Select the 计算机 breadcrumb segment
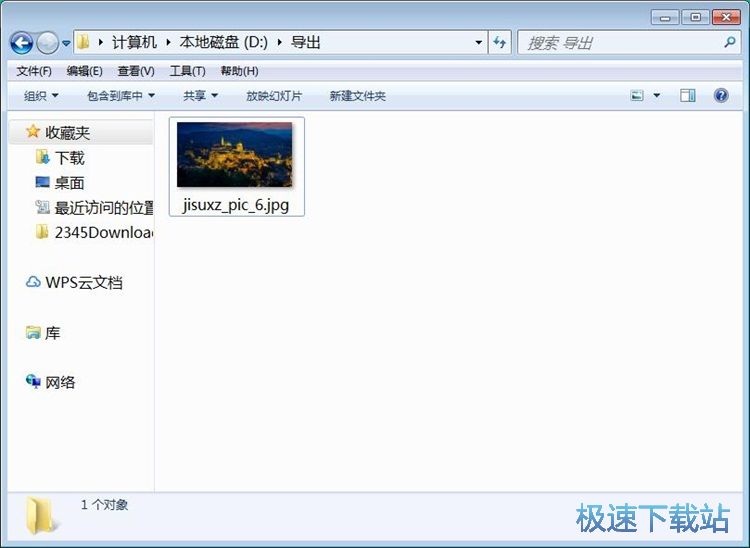Viewport: 750px width, 548px height. click(134, 42)
